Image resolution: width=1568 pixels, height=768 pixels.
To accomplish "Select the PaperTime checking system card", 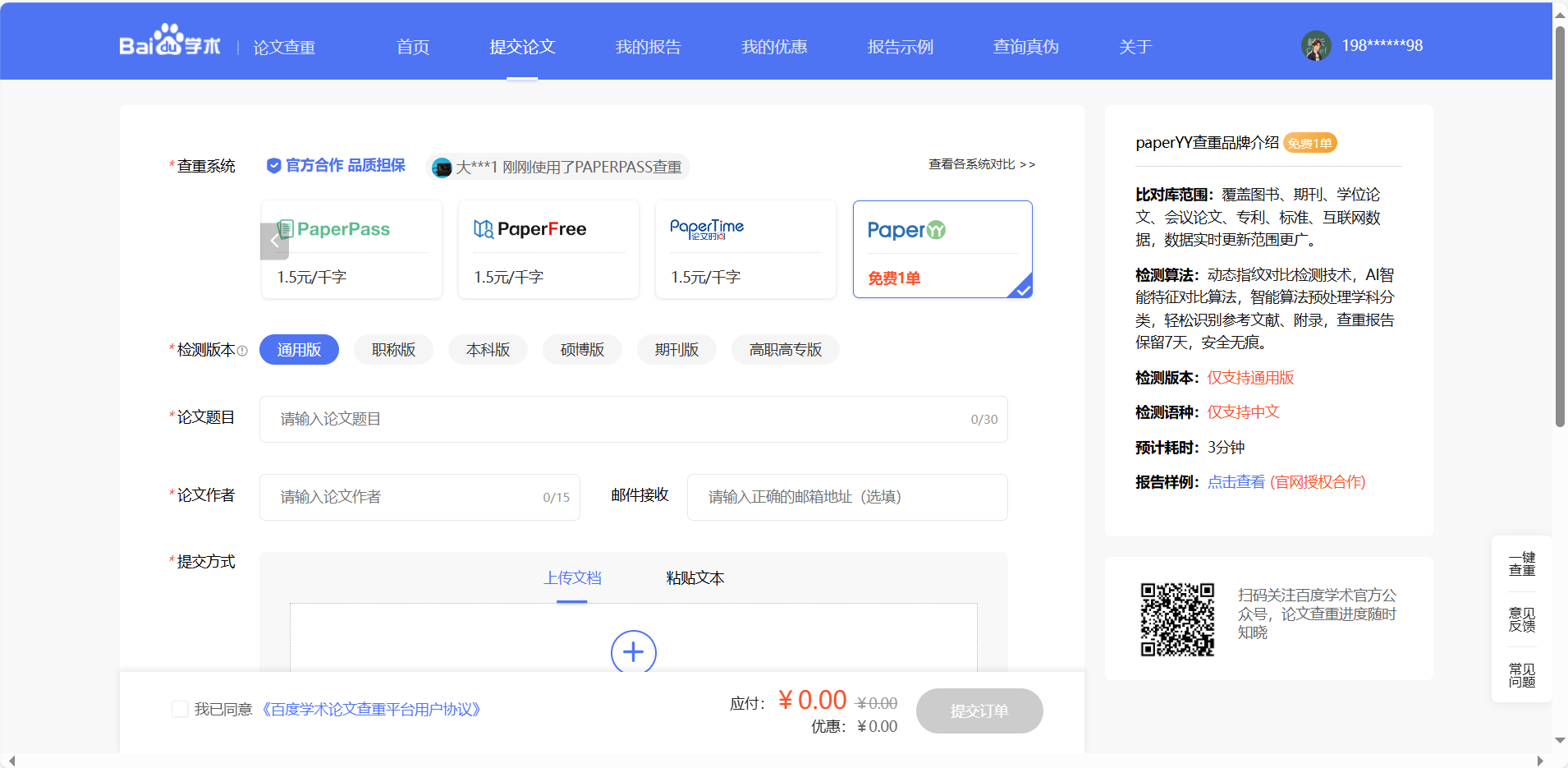I will coord(745,249).
